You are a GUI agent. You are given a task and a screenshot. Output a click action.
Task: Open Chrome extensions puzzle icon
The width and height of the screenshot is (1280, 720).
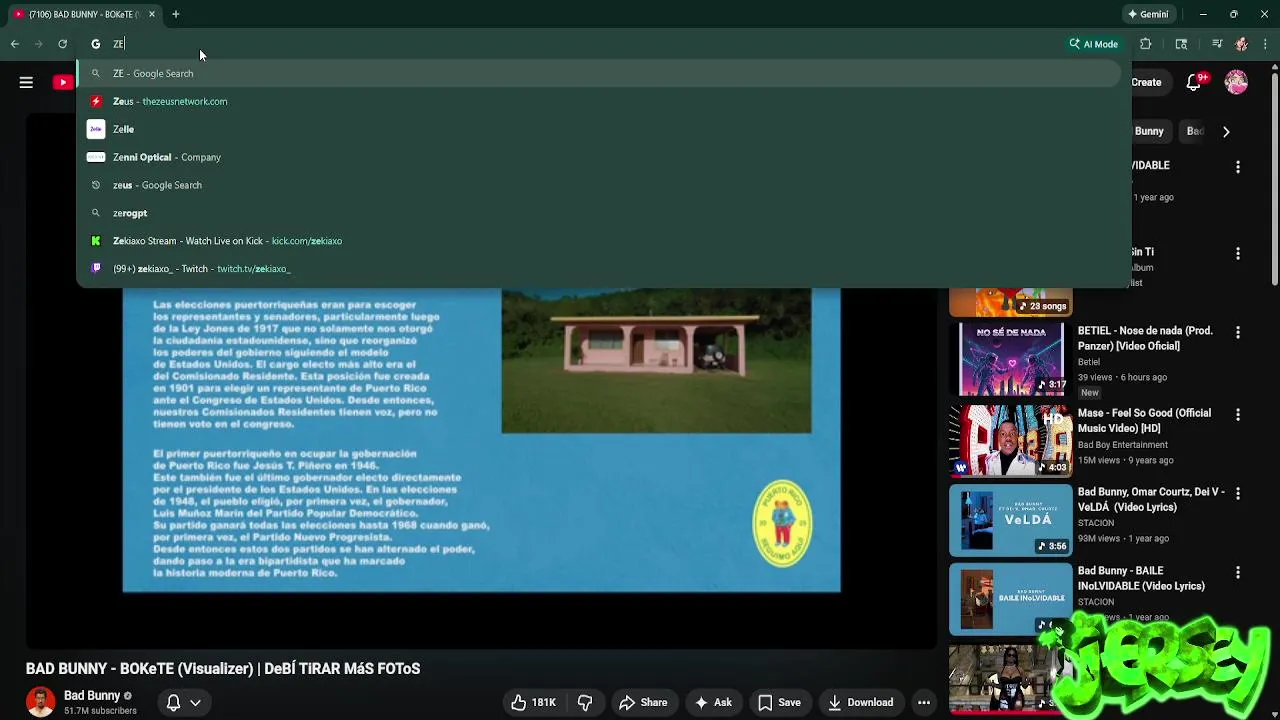(x=1146, y=44)
